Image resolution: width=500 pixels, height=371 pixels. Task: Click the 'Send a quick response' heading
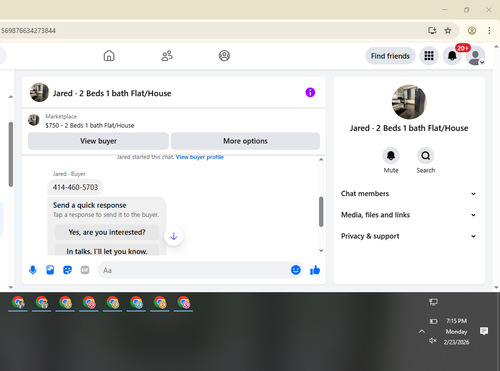(x=90, y=205)
